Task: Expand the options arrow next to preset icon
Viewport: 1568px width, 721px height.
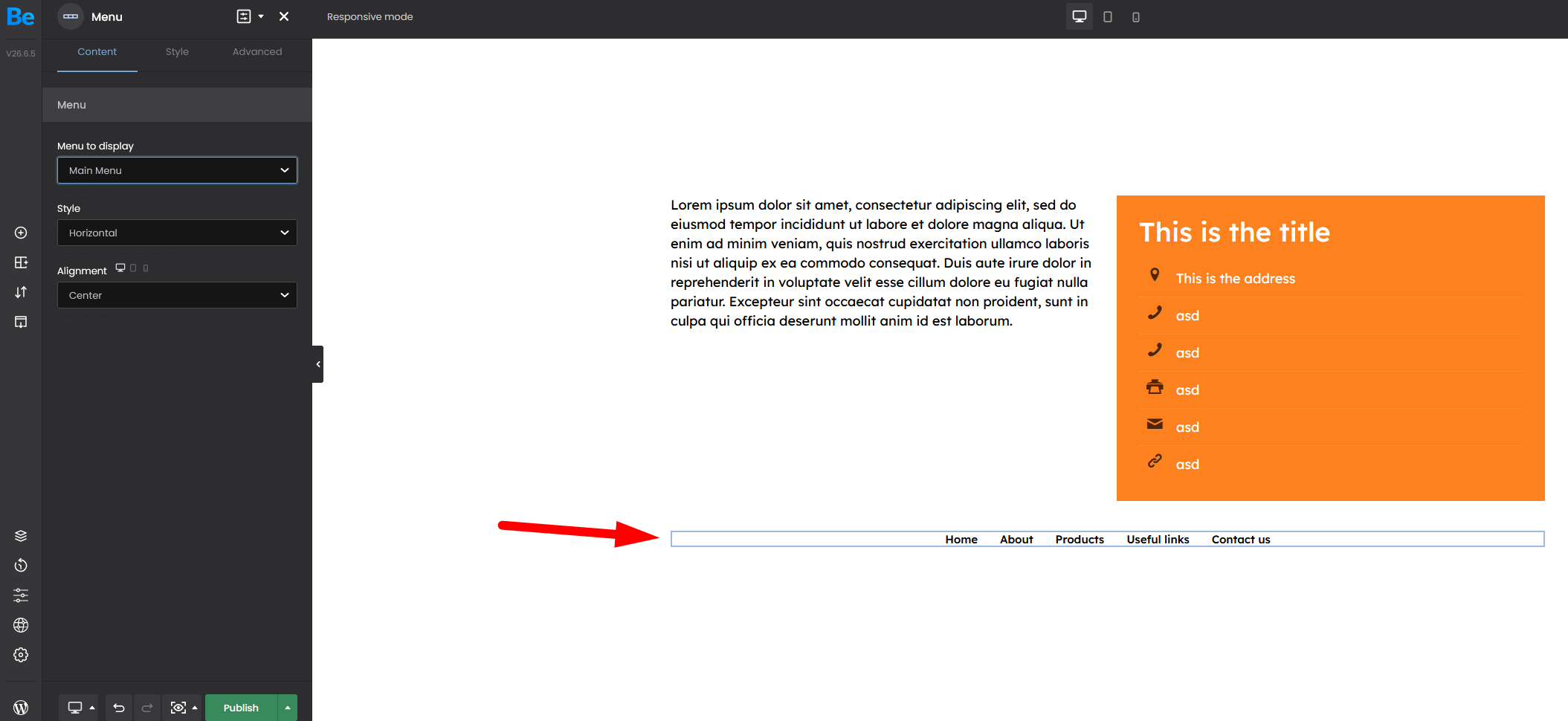Action: coord(261,16)
